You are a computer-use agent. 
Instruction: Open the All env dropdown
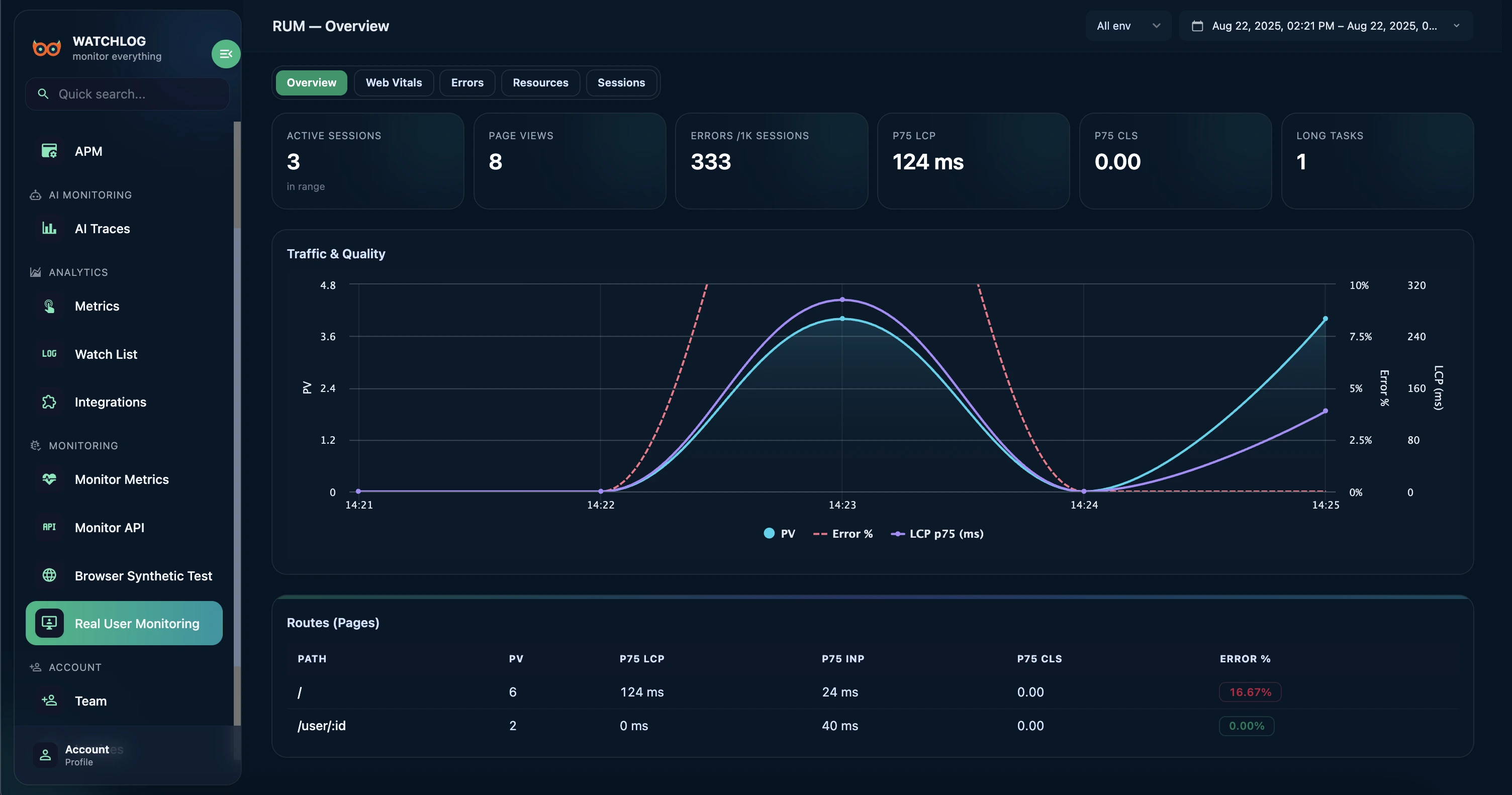tap(1127, 26)
